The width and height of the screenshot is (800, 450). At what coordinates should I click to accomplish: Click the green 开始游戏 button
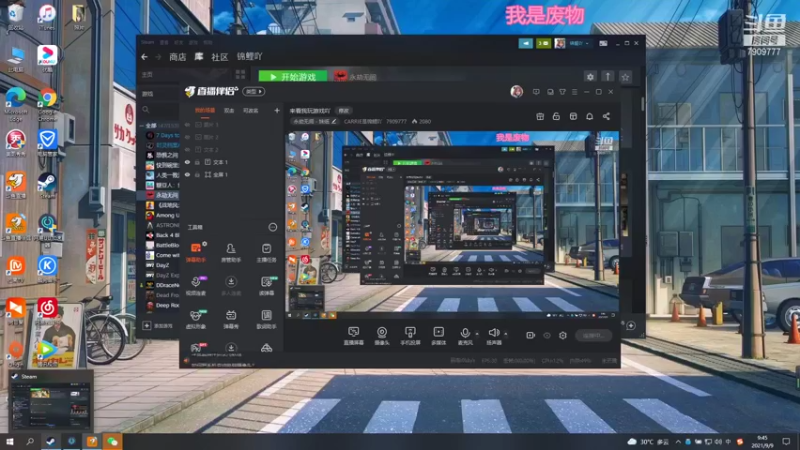[293, 77]
